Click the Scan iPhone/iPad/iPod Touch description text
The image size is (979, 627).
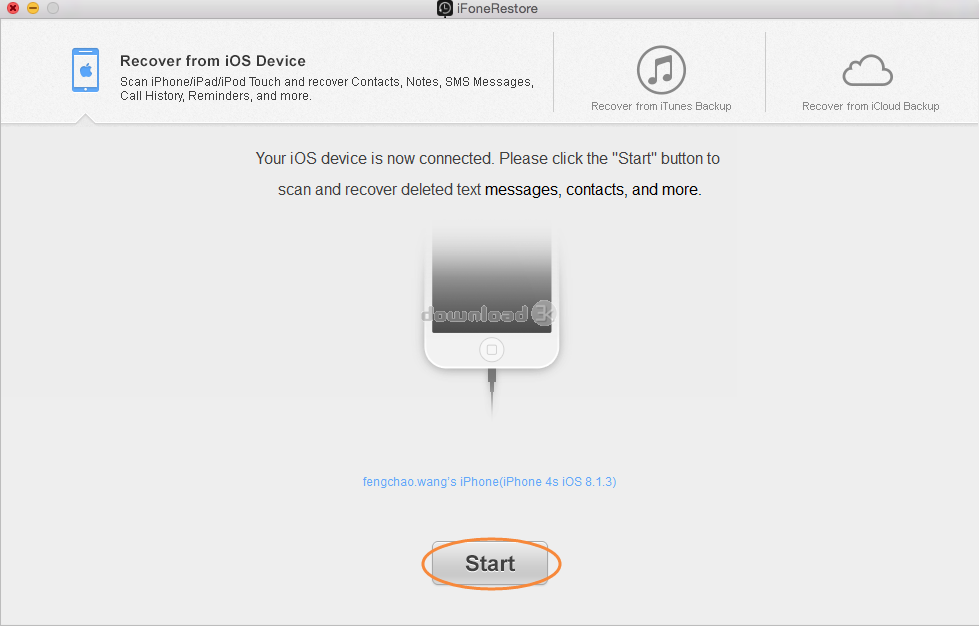tap(327, 89)
